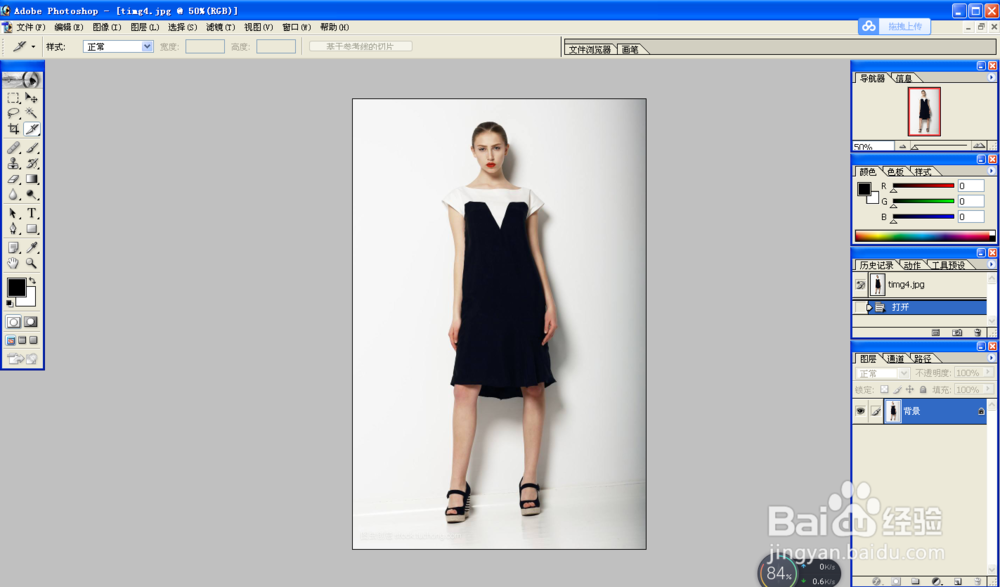Select the Magic Wand tool
This screenshot has width=1000, height=587.
tap(31, 113)
